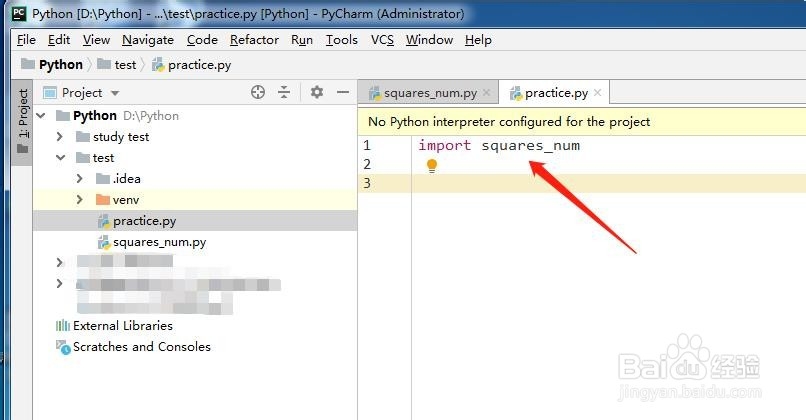Expand the study test folder
806x420 pixels.
60,137
